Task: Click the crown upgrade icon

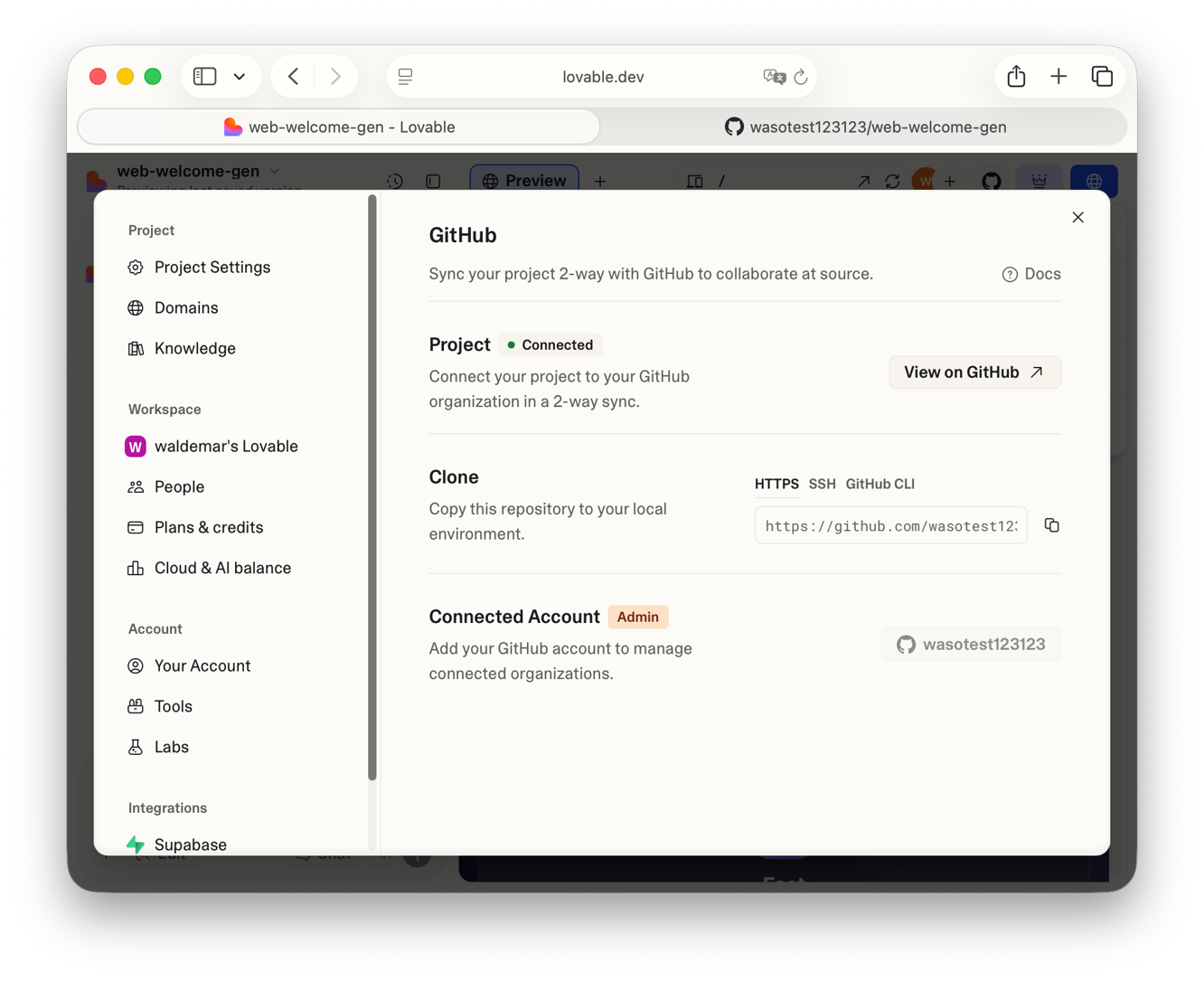Action: point(1039,181)
